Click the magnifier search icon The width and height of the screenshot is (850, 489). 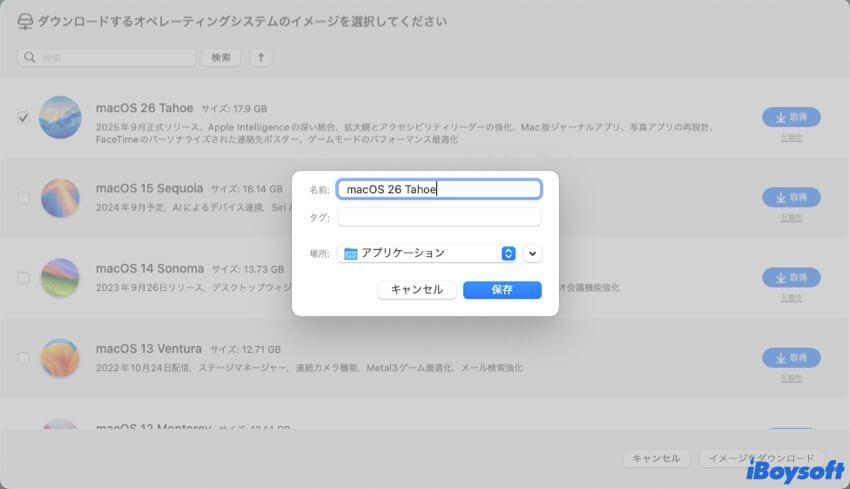point(29,57)
